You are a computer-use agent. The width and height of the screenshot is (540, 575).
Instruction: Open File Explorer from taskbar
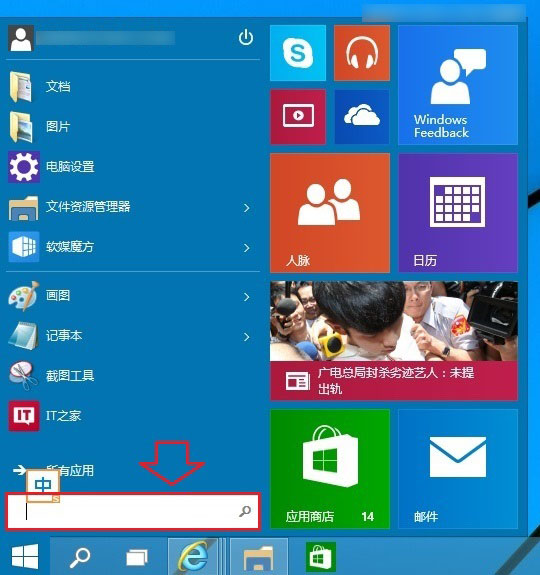(258, 557)
